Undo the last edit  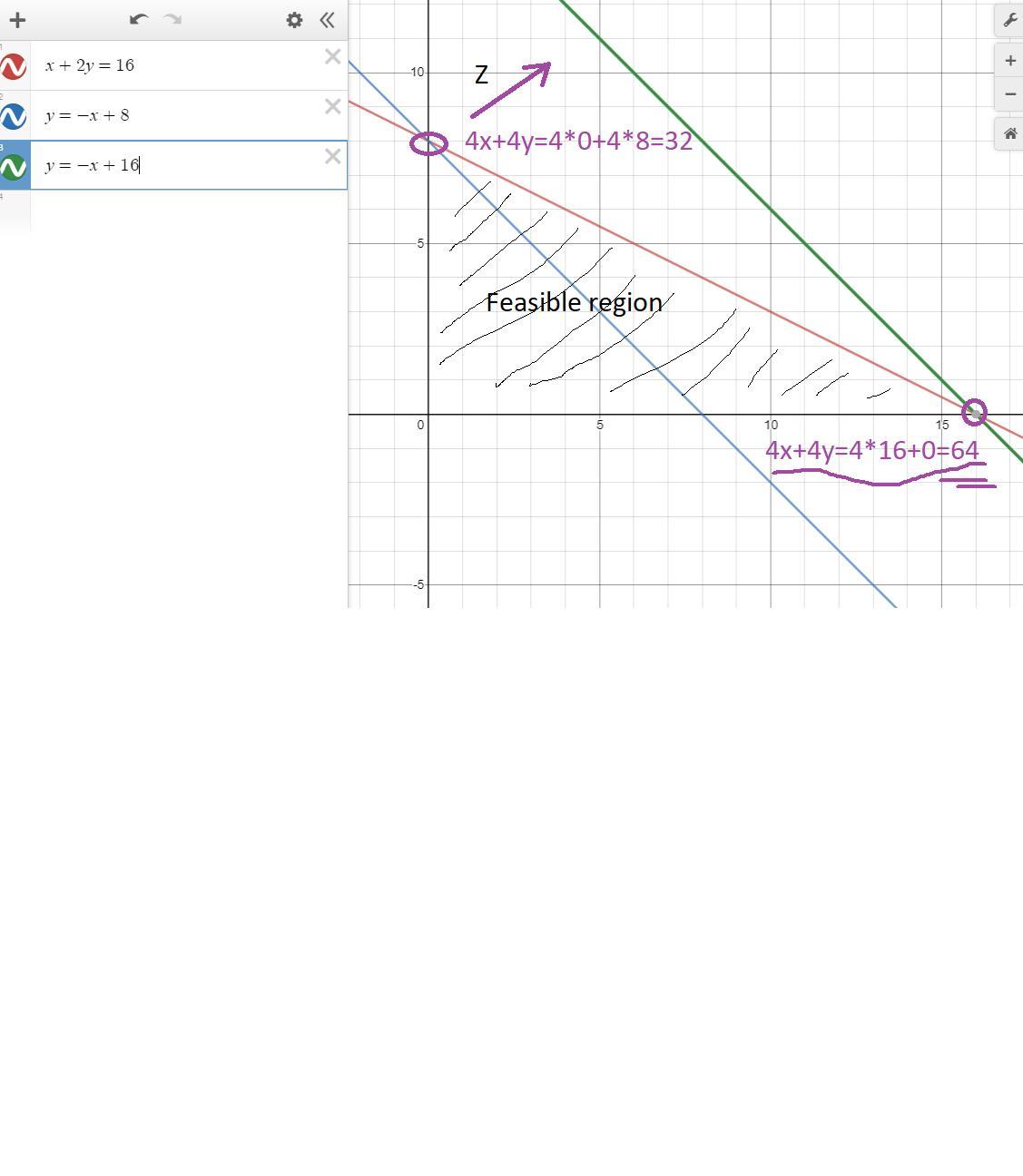[138, 19]
